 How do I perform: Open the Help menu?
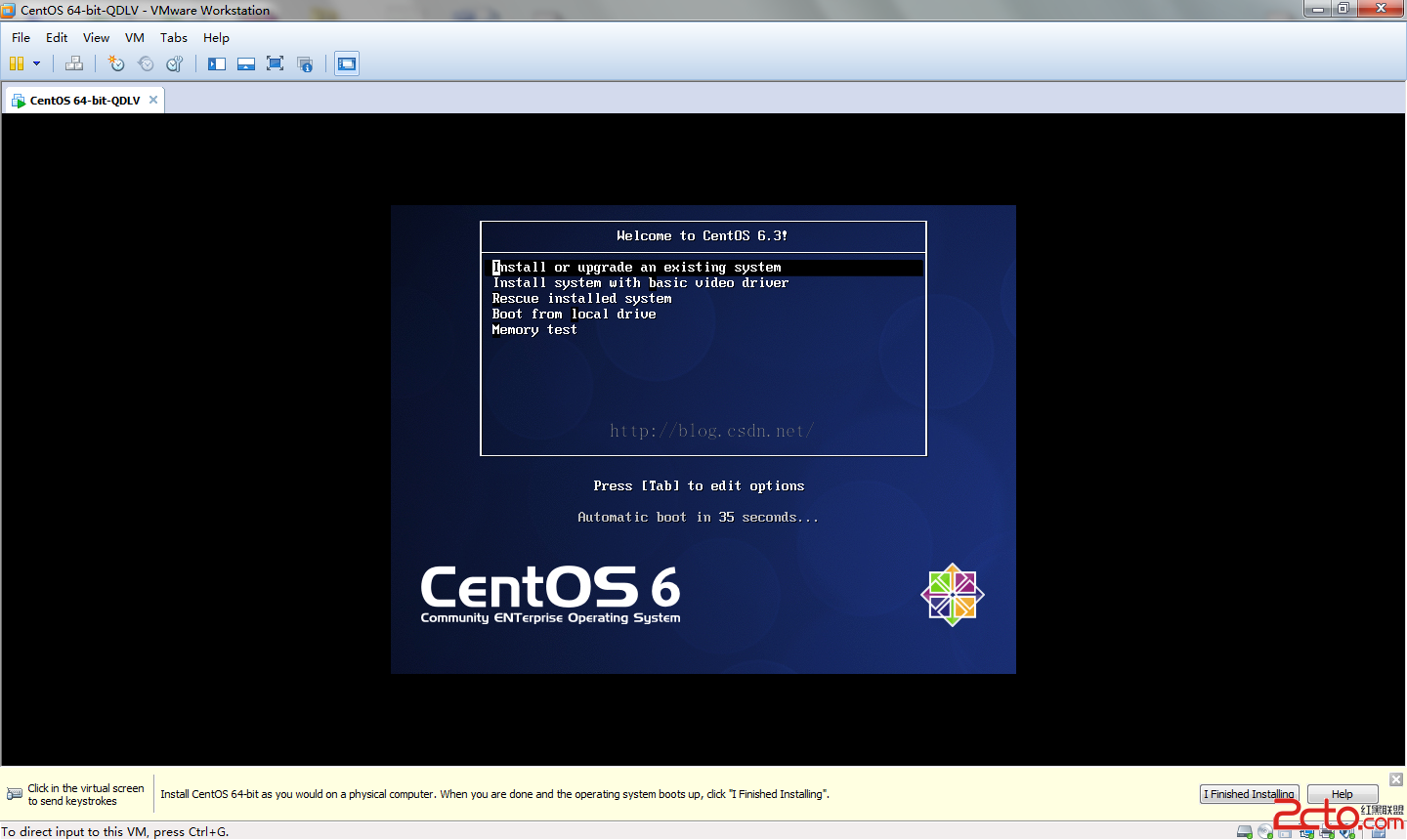(x=216, y=37)
